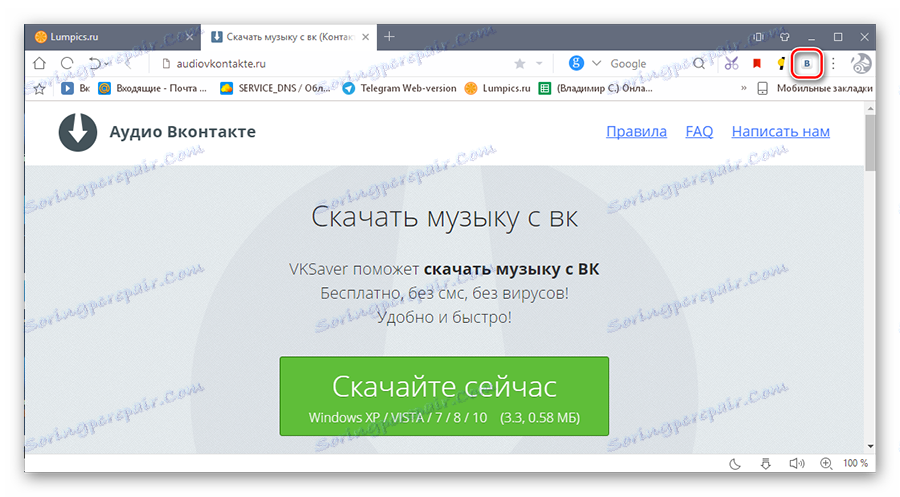Screen dimensions: 900x497
Task: Close the Скачать музыку с вк tab
Action: [366, 37]
